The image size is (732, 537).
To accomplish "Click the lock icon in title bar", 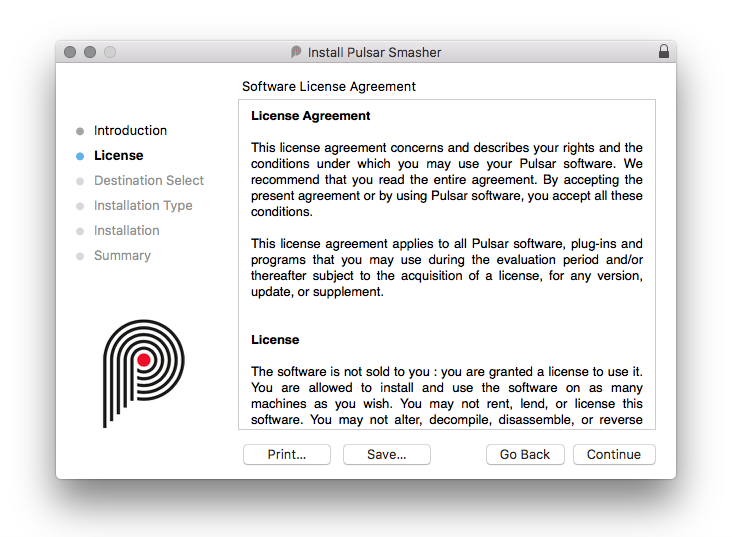I will 663,51.
